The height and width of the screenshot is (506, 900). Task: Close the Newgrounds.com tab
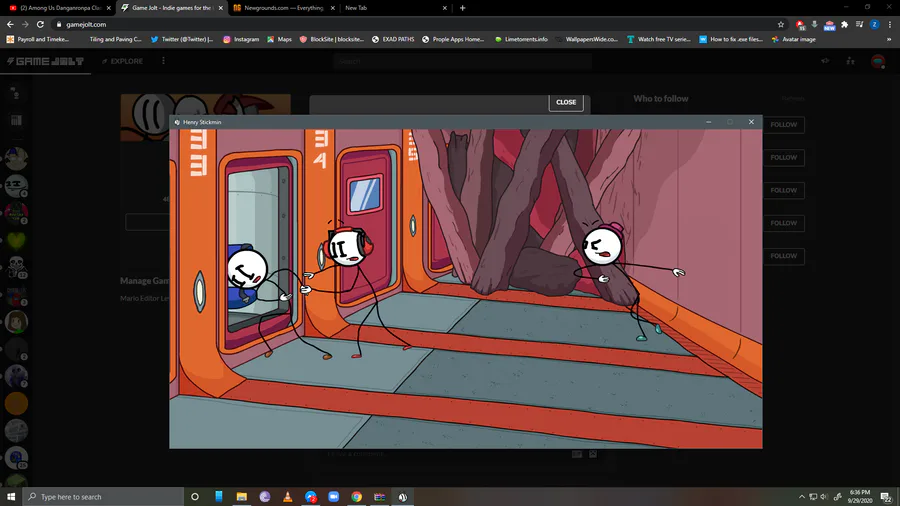(x=332, y=8)
